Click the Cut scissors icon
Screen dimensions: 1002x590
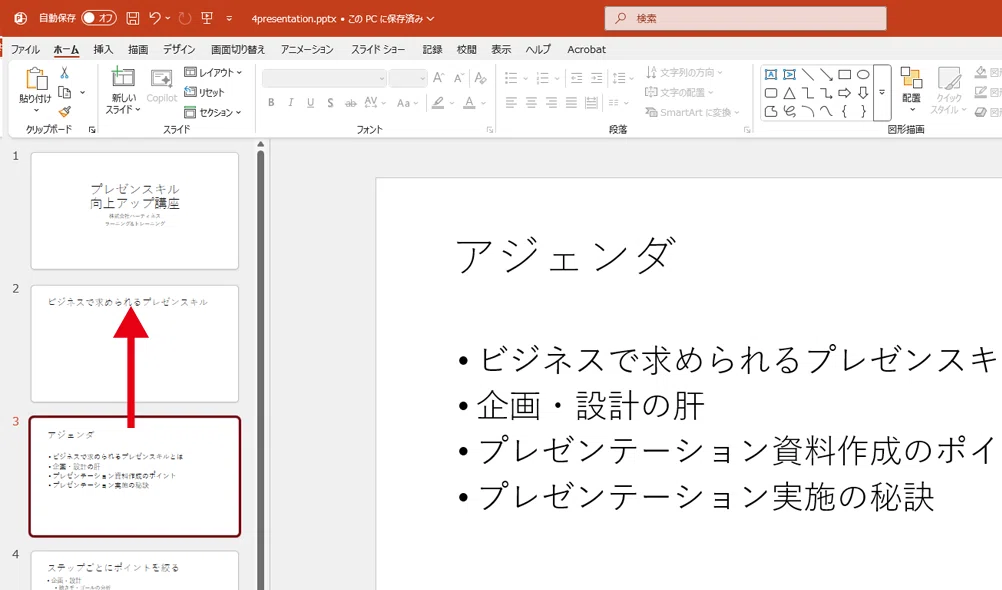click(65, 73)
